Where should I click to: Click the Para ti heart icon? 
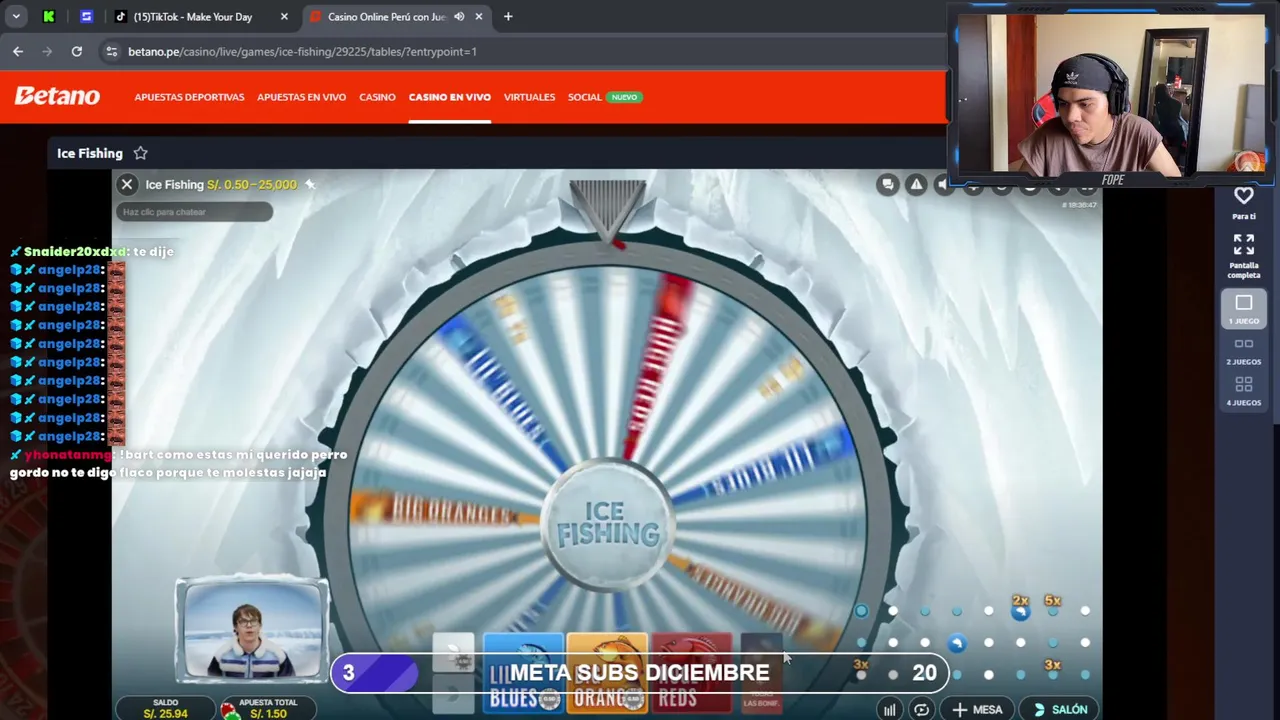point(1244,196)
